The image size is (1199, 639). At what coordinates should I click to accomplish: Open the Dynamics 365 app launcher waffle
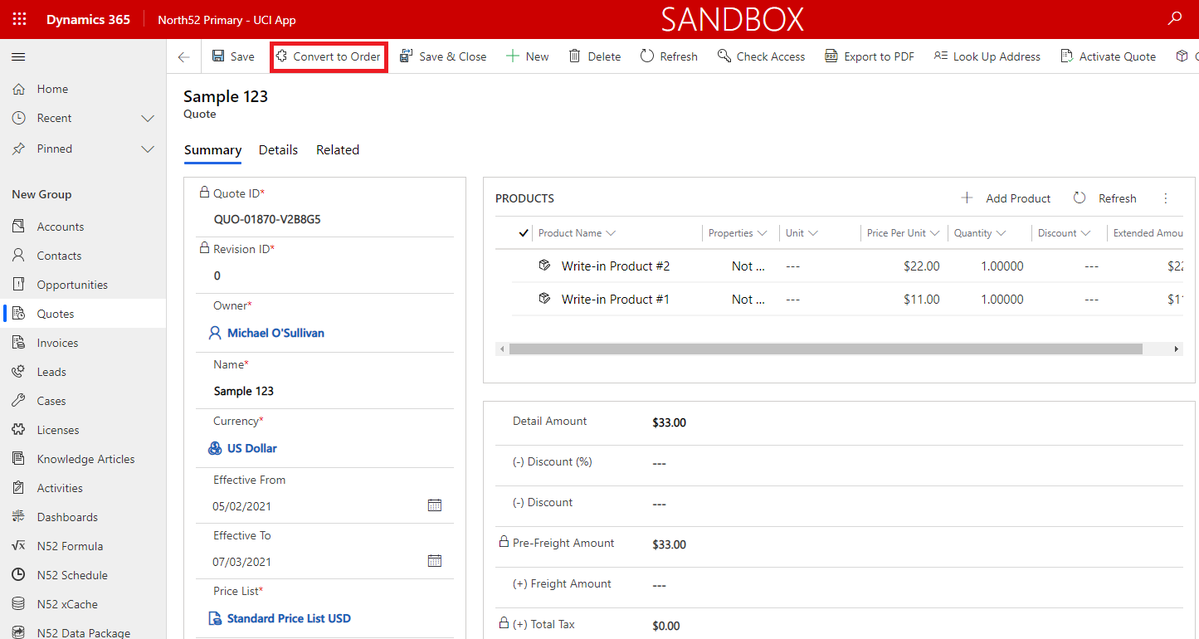pyautogui.click(x=20, y=19)
